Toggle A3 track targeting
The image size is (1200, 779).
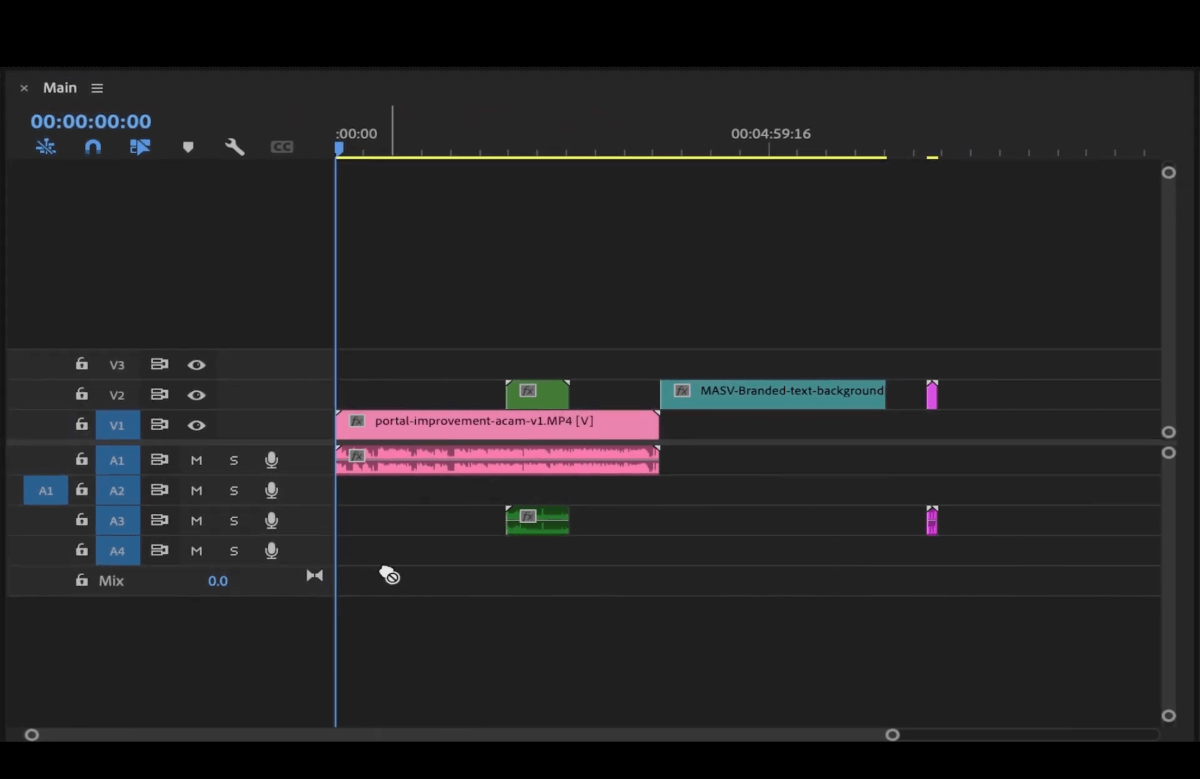tap(117, 520)
